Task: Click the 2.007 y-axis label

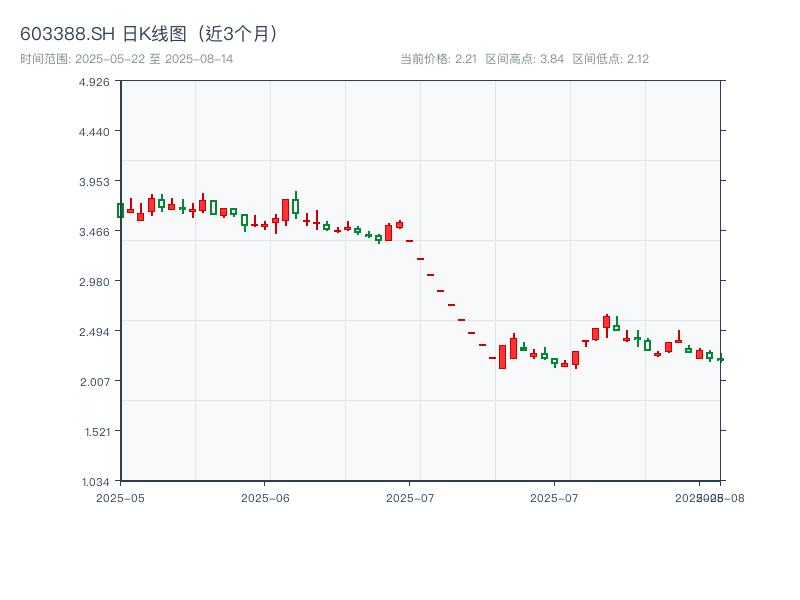Action: pos(94,382)
